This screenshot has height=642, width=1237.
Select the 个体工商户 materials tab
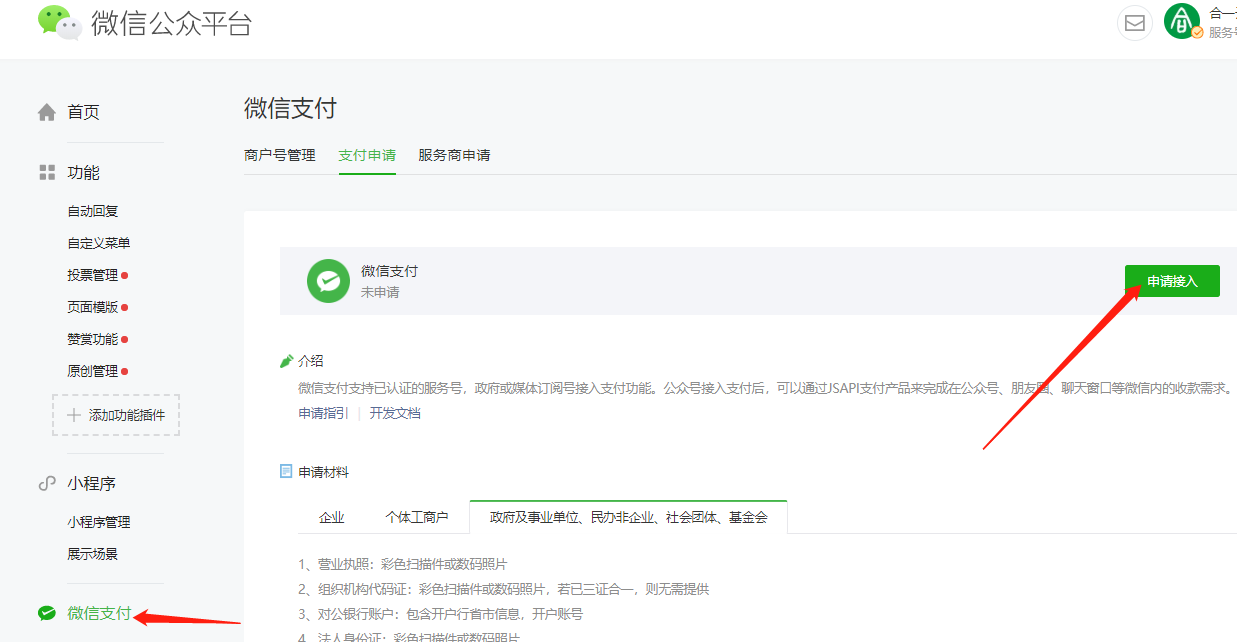(417, 517)
